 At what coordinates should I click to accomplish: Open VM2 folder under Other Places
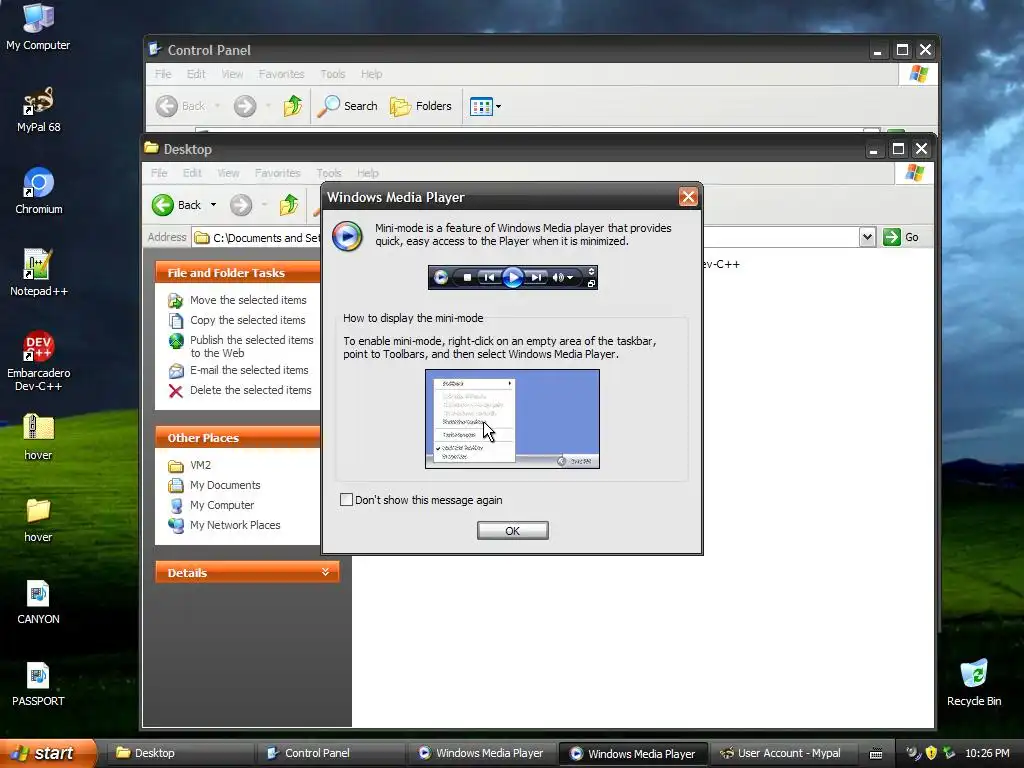point(200,465)
